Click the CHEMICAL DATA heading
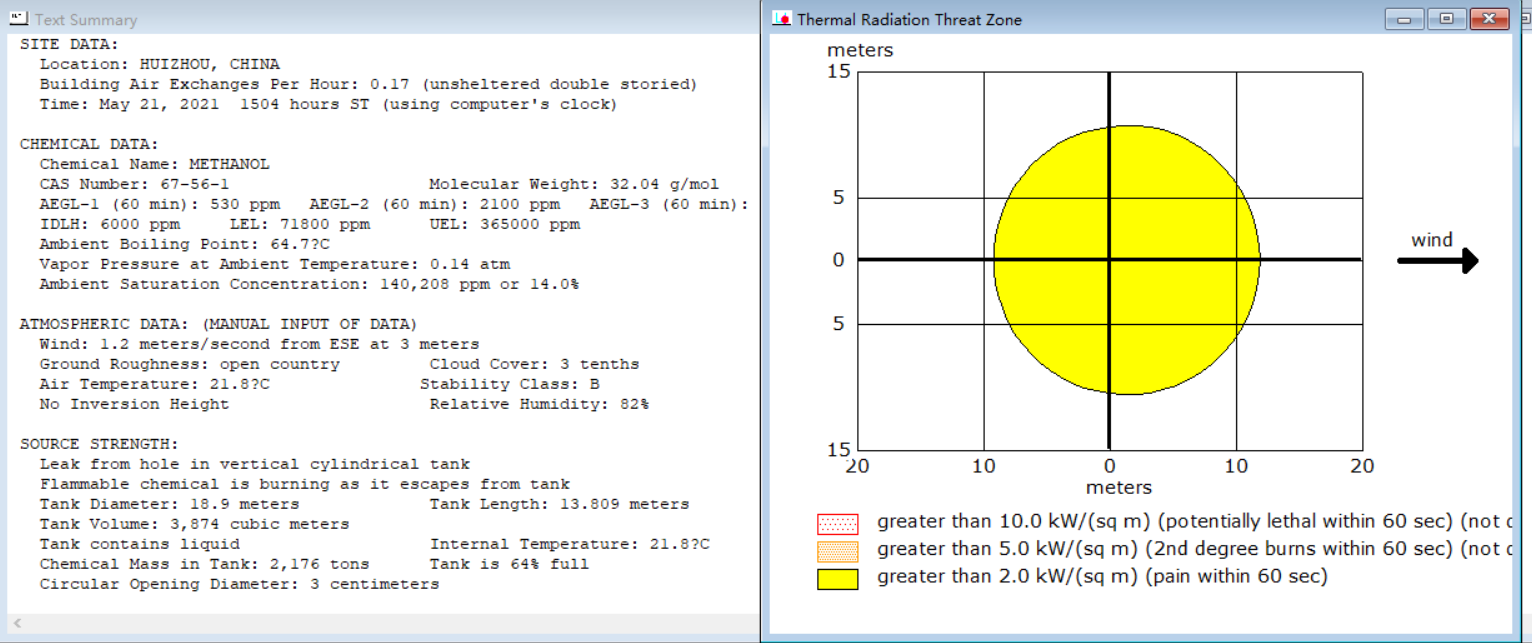 (89, 144)
